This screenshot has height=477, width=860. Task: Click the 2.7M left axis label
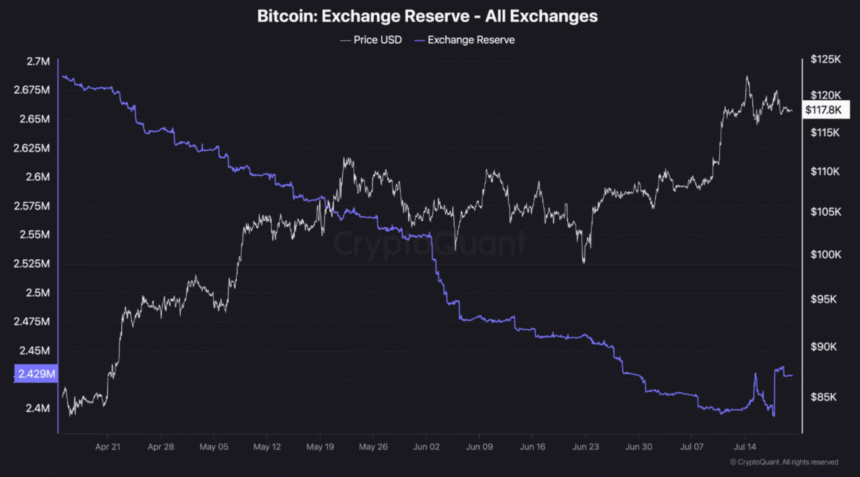(37, 62)
